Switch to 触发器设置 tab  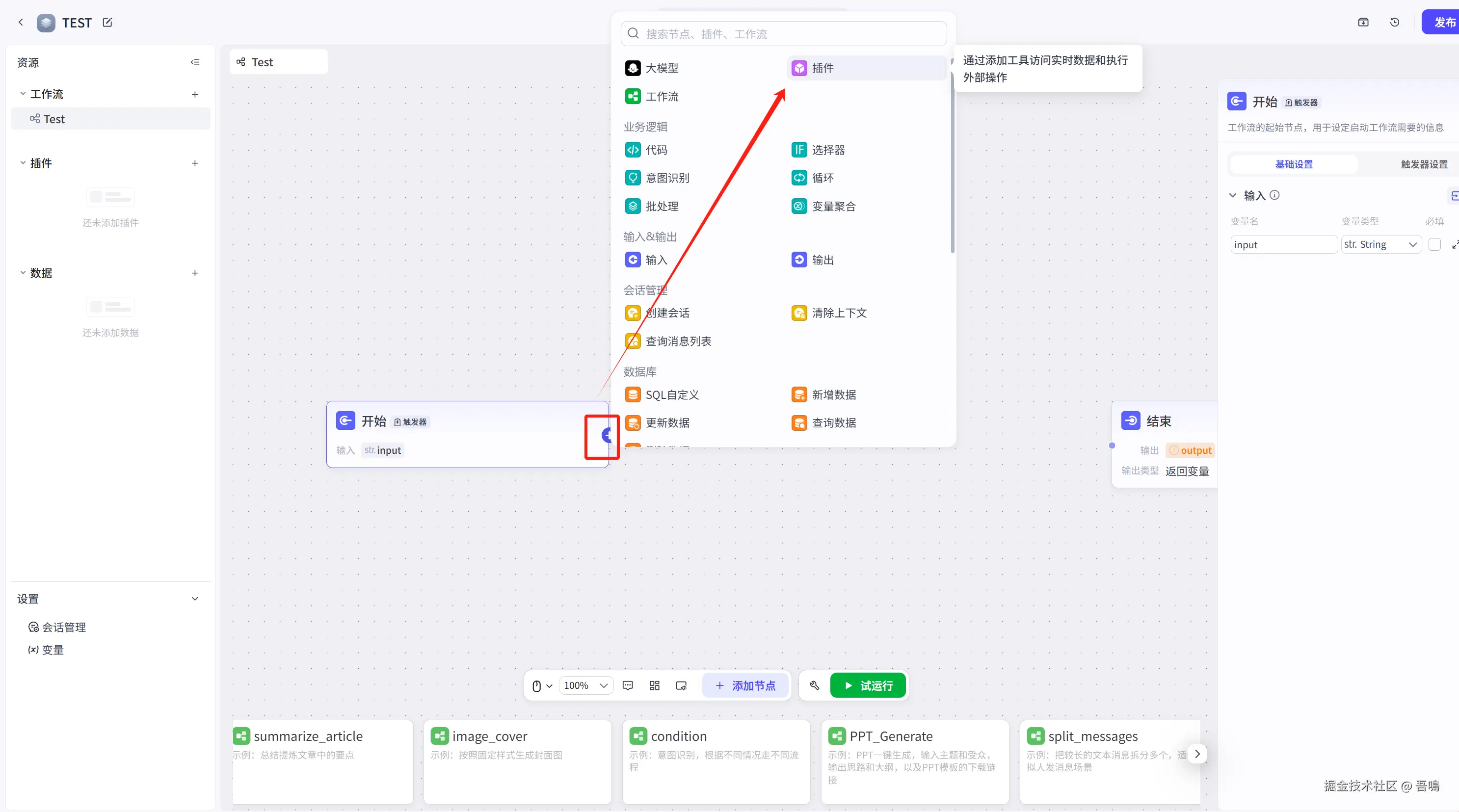[x=1423, y=164]
